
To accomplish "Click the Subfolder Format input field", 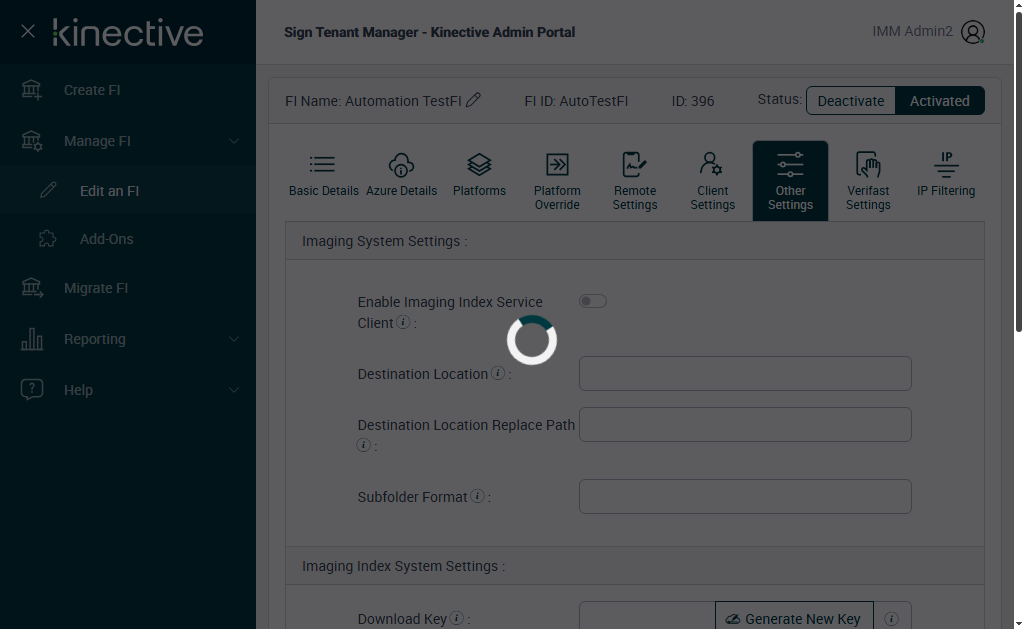I will pos(745,496).
